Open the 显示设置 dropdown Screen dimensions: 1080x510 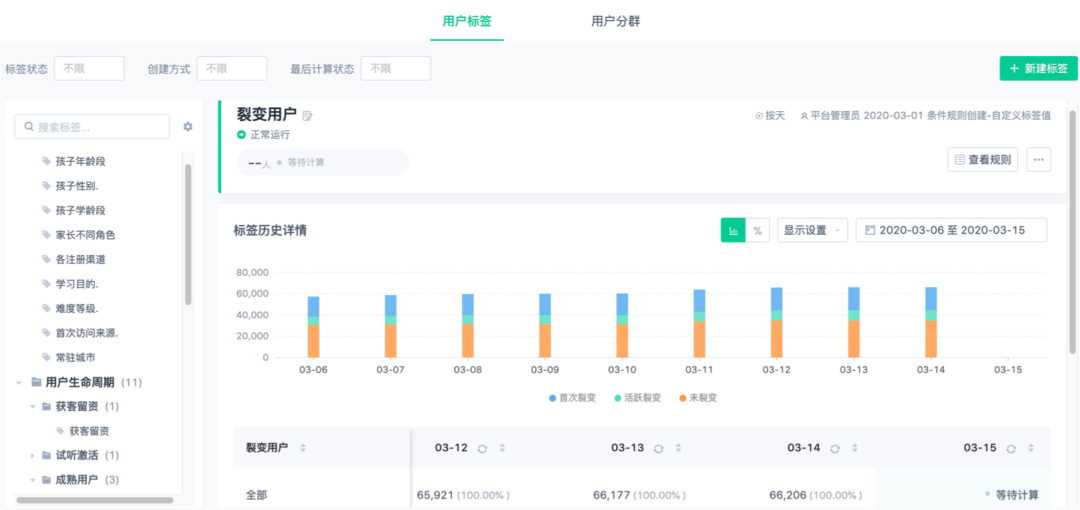(813, 230)
